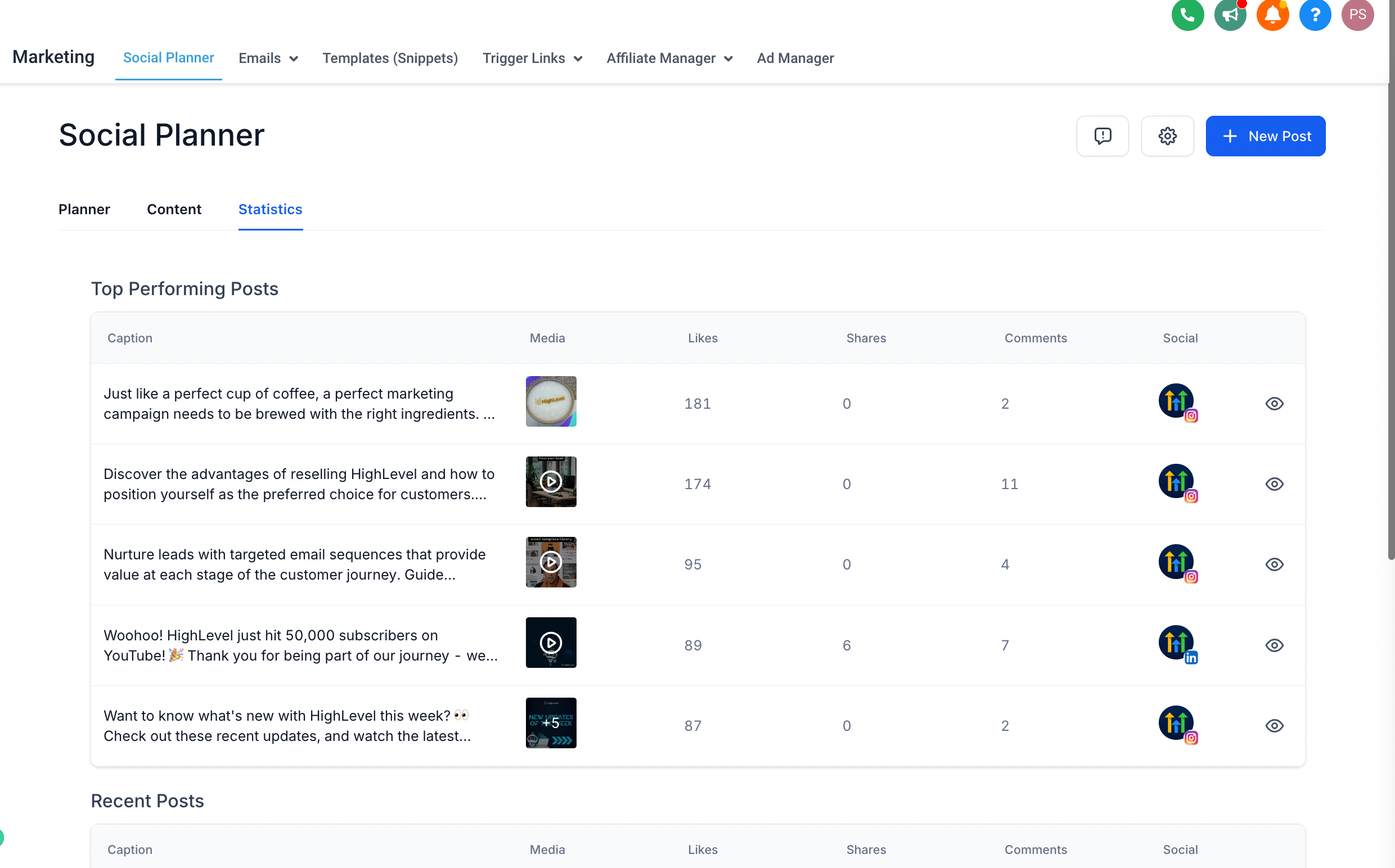
Task: Go to Ad Manager link
Action: coord(795,58)
